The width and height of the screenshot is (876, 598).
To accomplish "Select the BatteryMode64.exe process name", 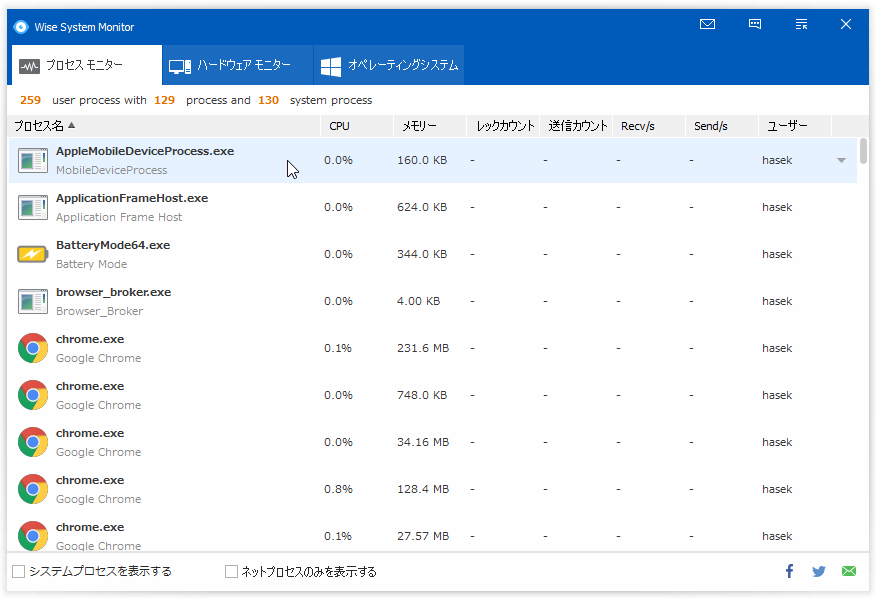I will tap(113, 245).
